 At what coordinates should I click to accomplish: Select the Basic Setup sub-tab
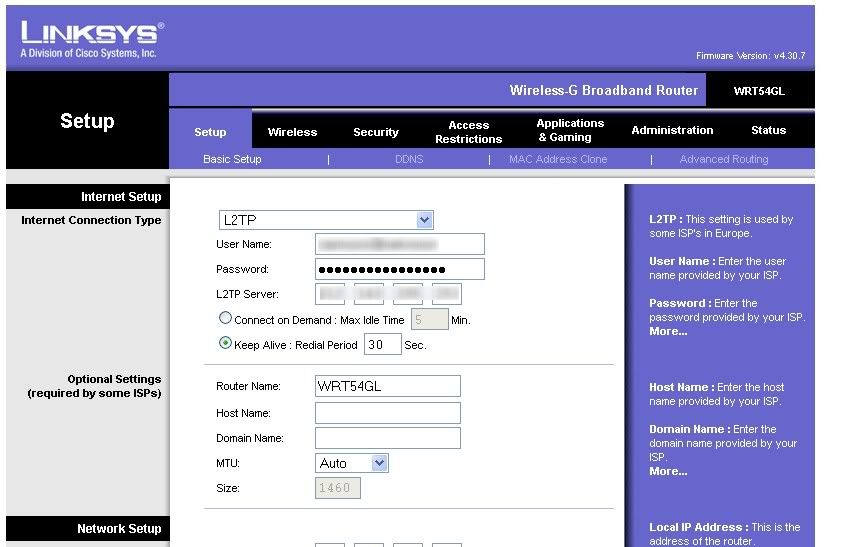tap(232, 159)
